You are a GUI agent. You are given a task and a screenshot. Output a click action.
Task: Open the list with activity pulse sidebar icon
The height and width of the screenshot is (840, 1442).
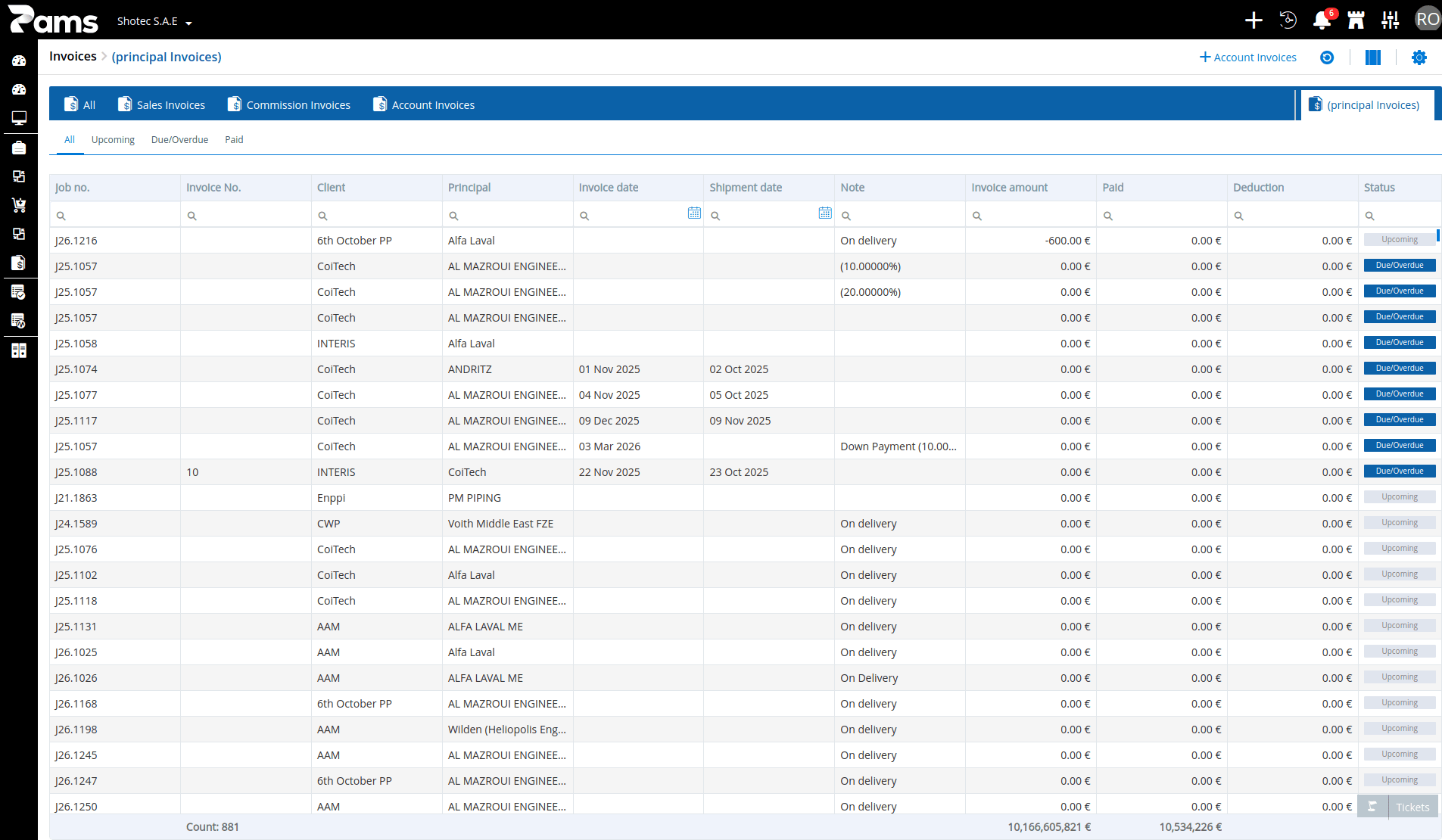tap(19, 321)
